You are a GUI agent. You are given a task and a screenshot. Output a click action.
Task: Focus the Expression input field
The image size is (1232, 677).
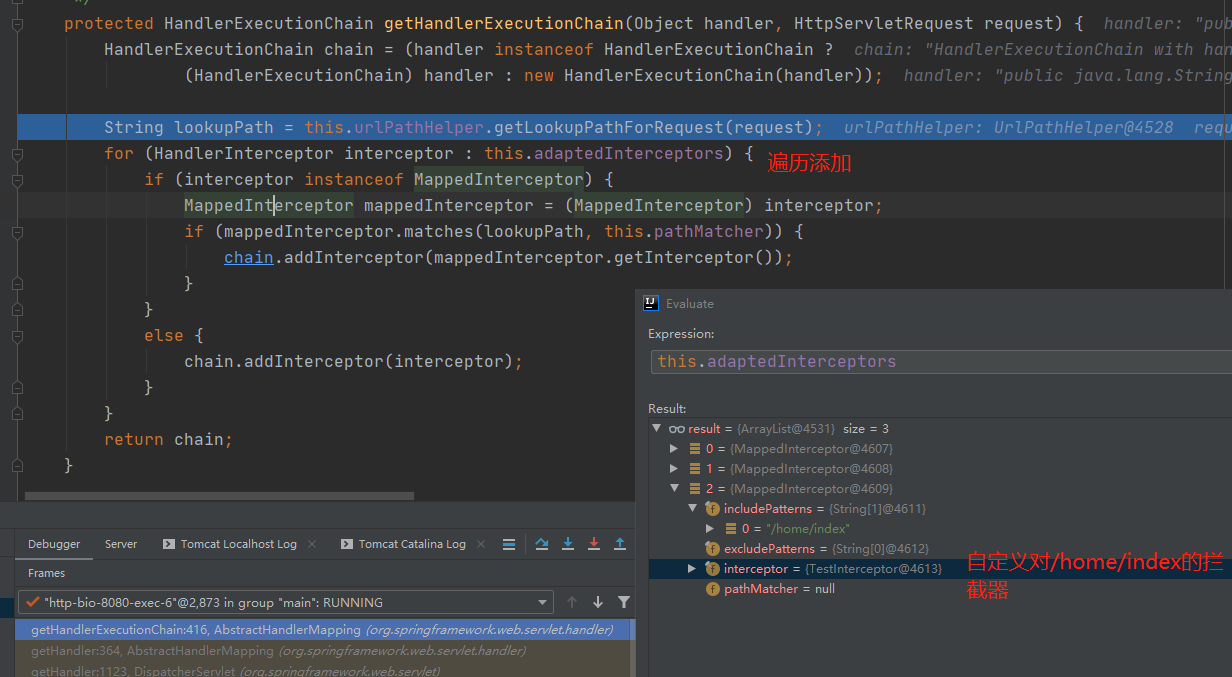point(941,362)
